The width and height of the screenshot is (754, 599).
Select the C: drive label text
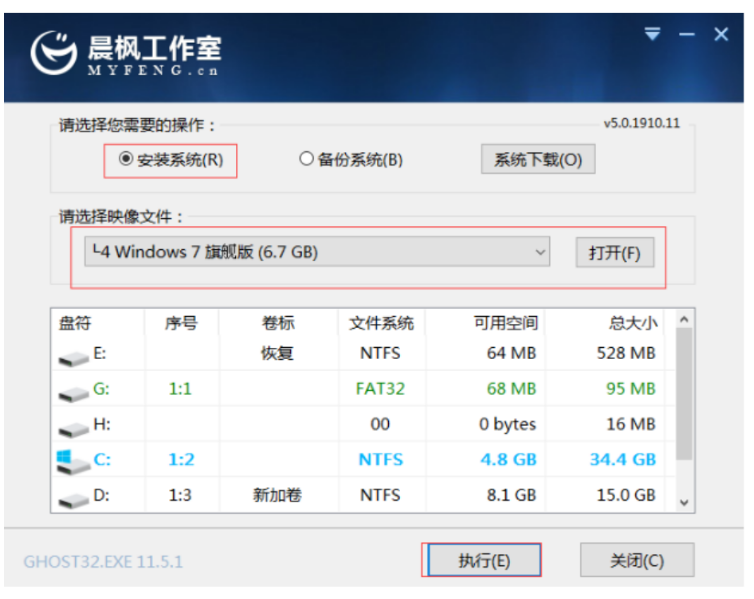pos(102,460)
